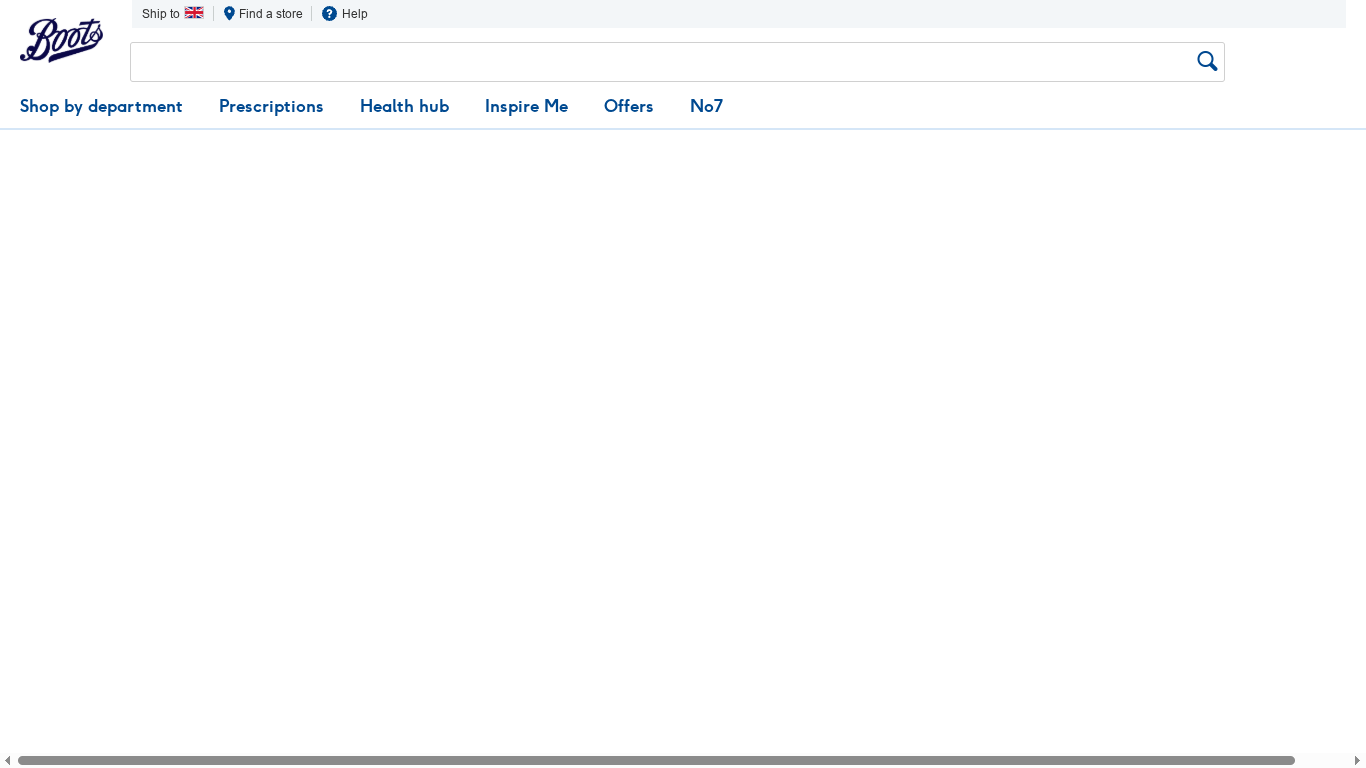
Task: Click the search magnifying glass icon
Action: point(1207,61)
